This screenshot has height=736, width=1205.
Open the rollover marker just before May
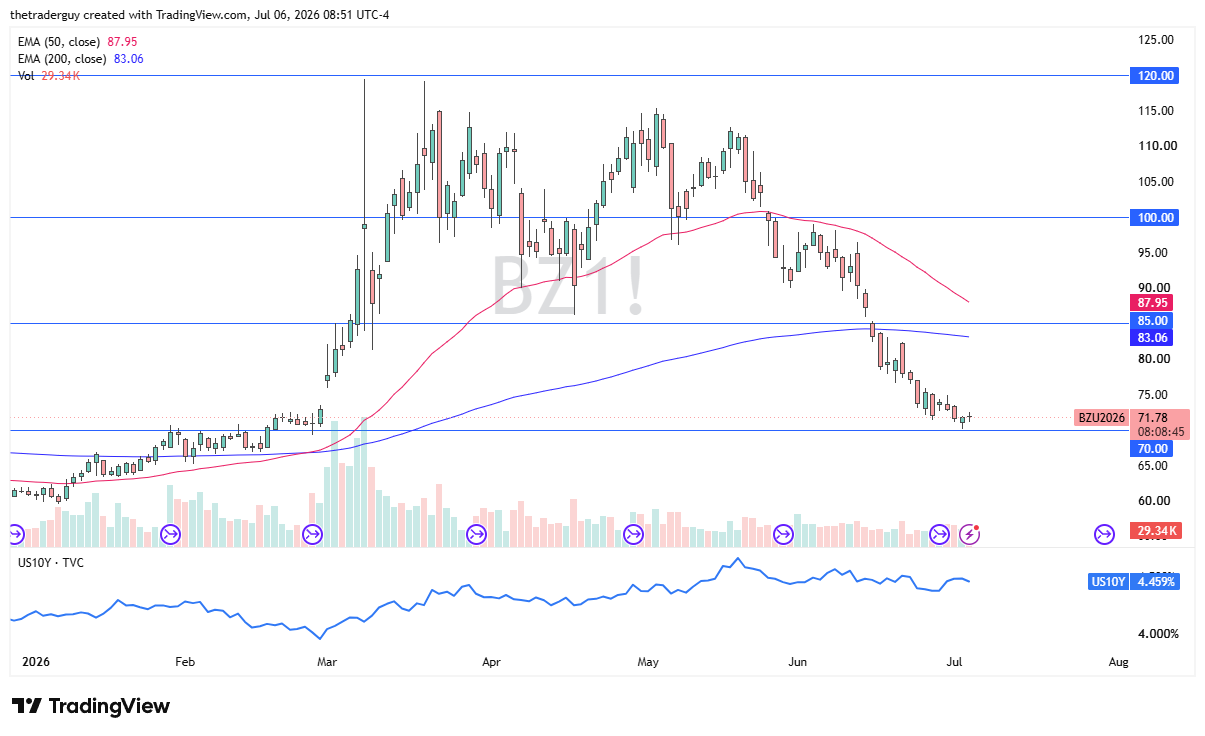[x=633, y=534]
